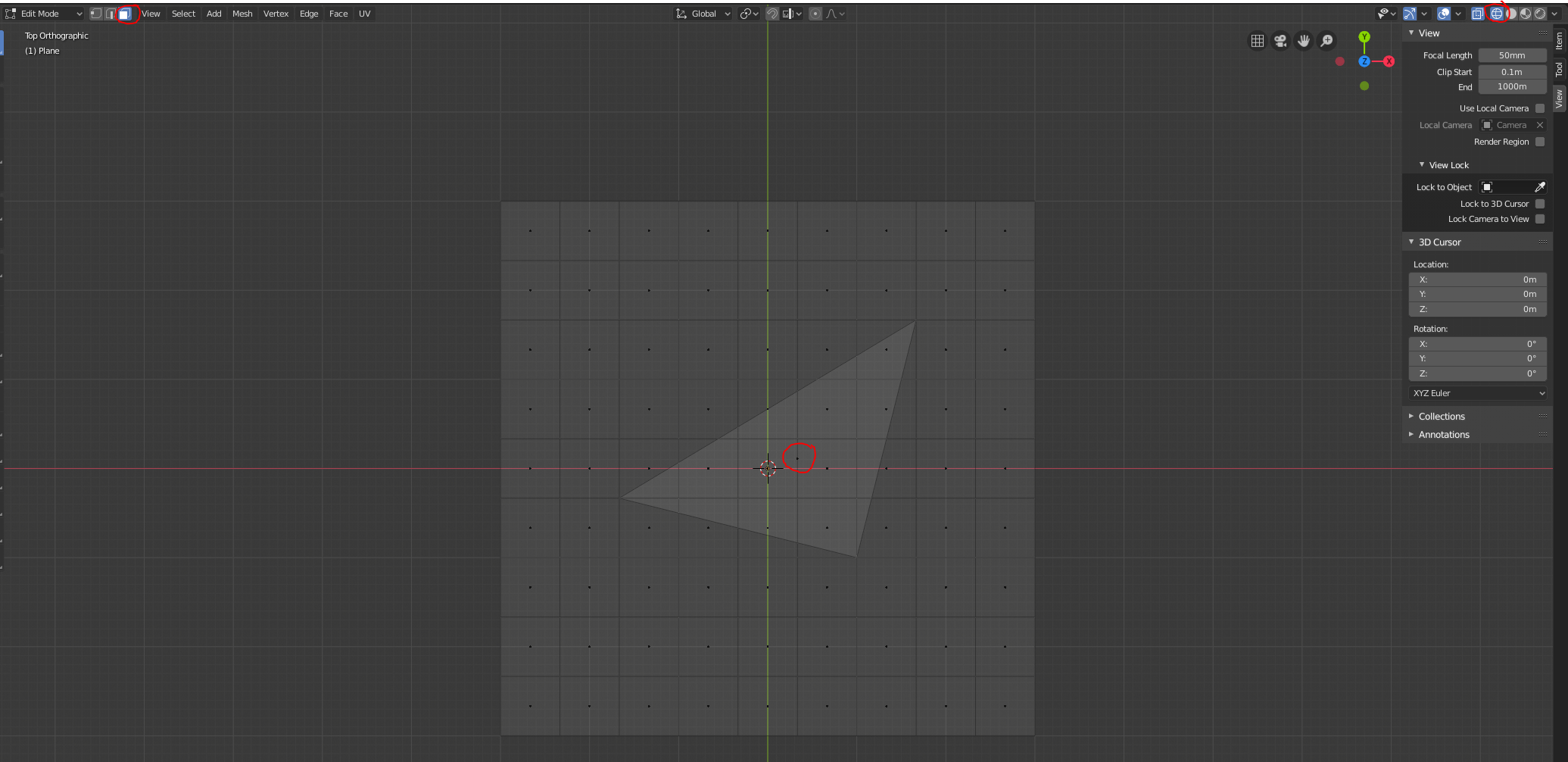The image size is (1568, 762).
Task: Open the XYZ Euler rotation order dropdown
Action: (x=1476, y=392)
